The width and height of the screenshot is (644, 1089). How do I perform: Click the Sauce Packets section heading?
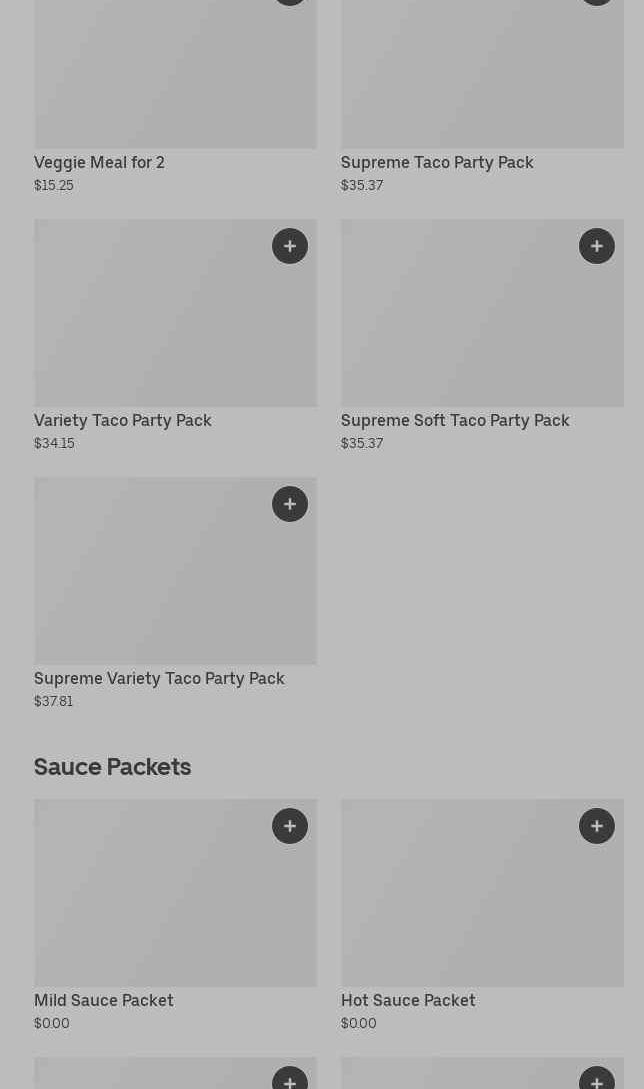tap(112, 766)
